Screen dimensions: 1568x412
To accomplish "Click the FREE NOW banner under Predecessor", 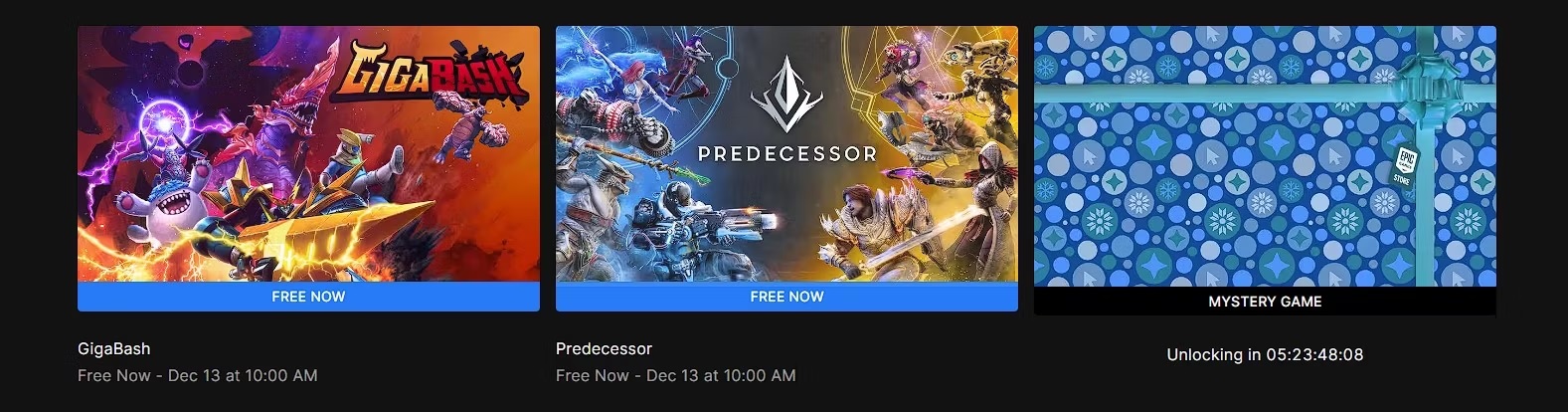I will [x=786, y=297].
